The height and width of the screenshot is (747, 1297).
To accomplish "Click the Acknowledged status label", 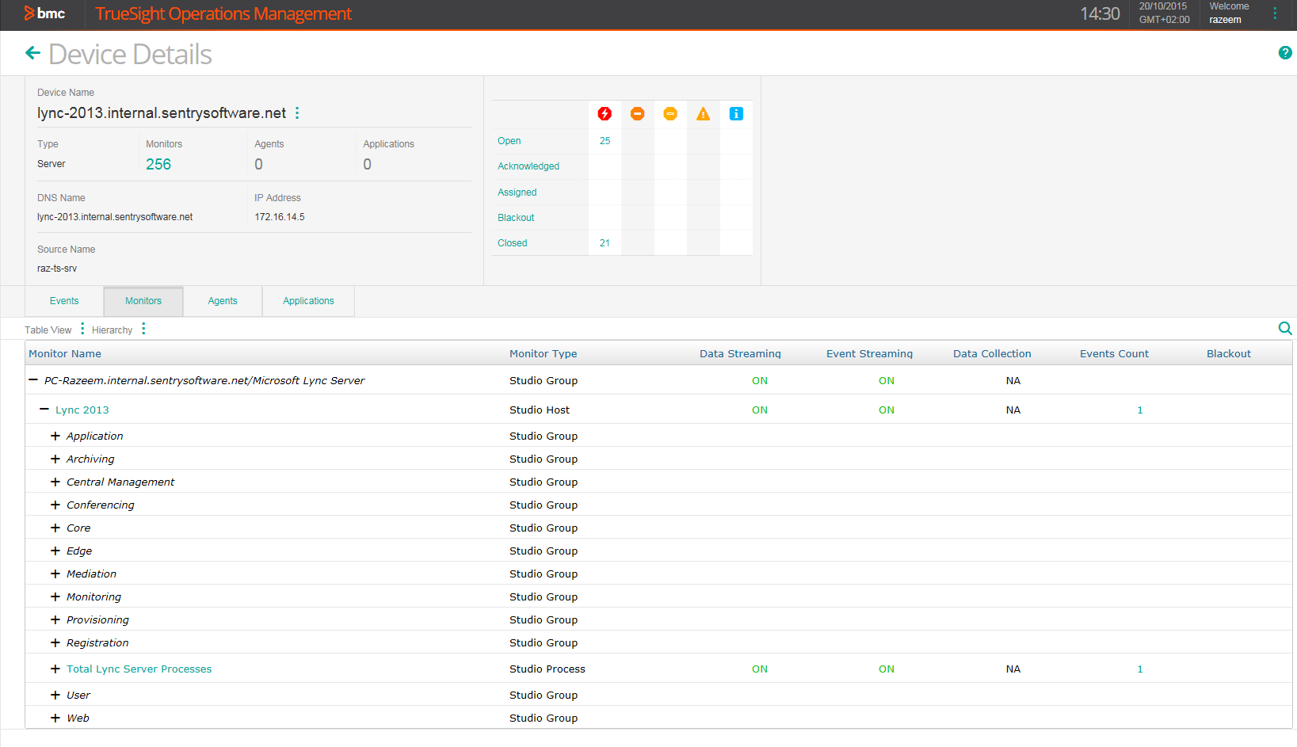I will coord(528,166).
